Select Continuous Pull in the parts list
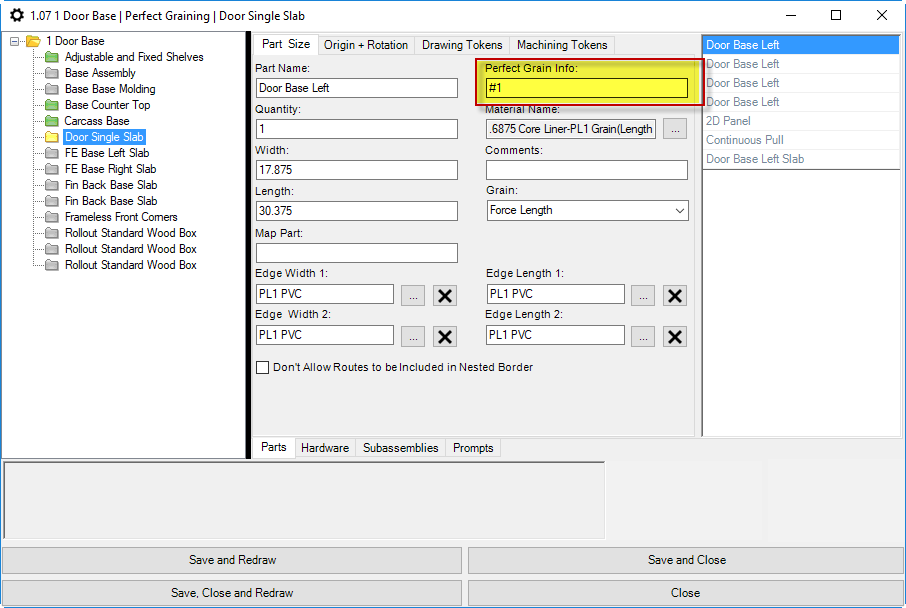906x608 pixels. click(801, 140)
